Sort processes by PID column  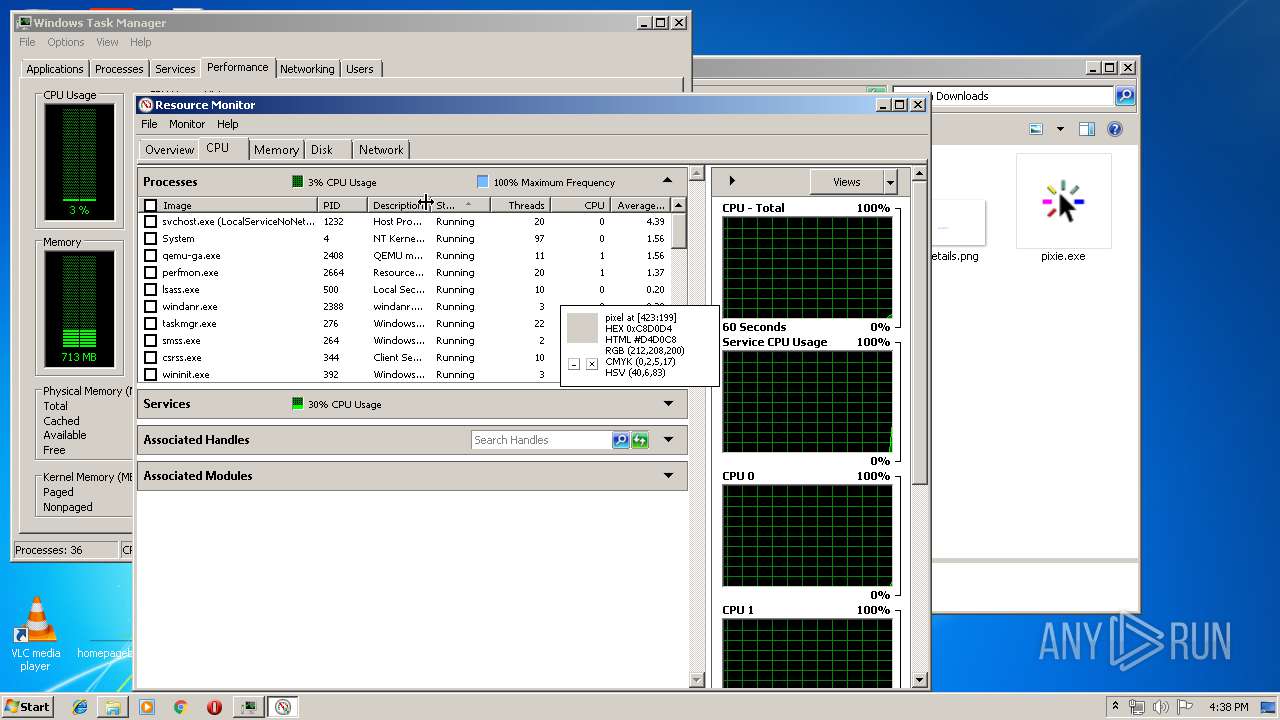point(343,205)
